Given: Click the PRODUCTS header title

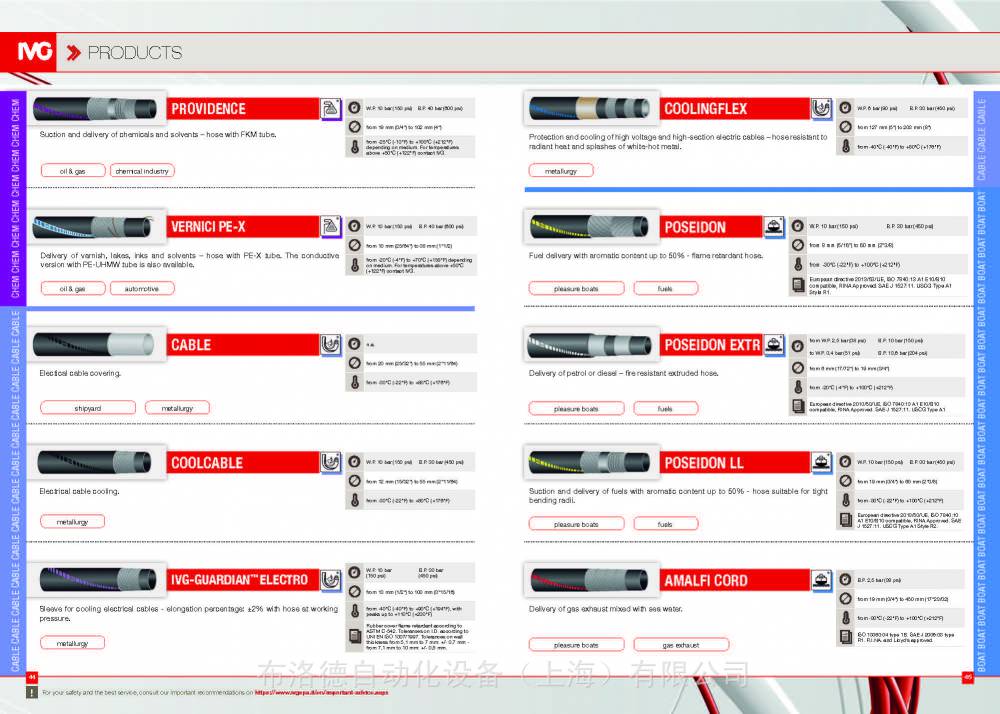Looking at the screenshot, I should pyautogui.click(x=134, y=53).
